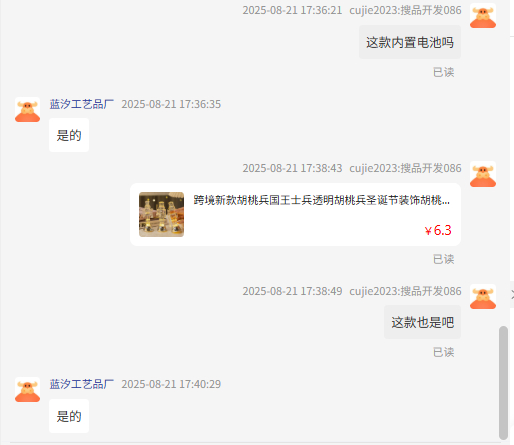Screen dimensions: 514x445
Task: Click 已读 status under 这款内置电池吗
Action: (443, 72)
